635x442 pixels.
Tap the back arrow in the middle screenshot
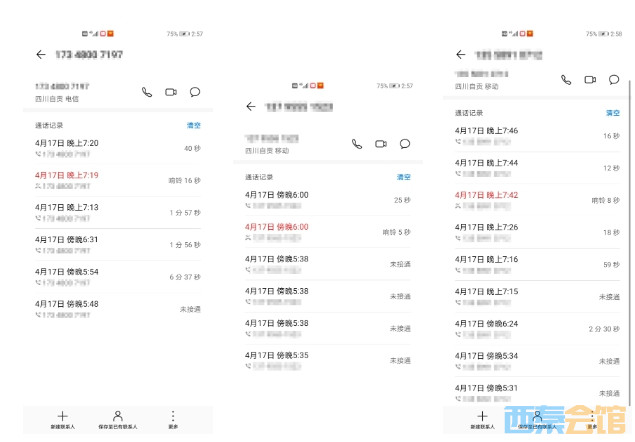click(251, 106)
